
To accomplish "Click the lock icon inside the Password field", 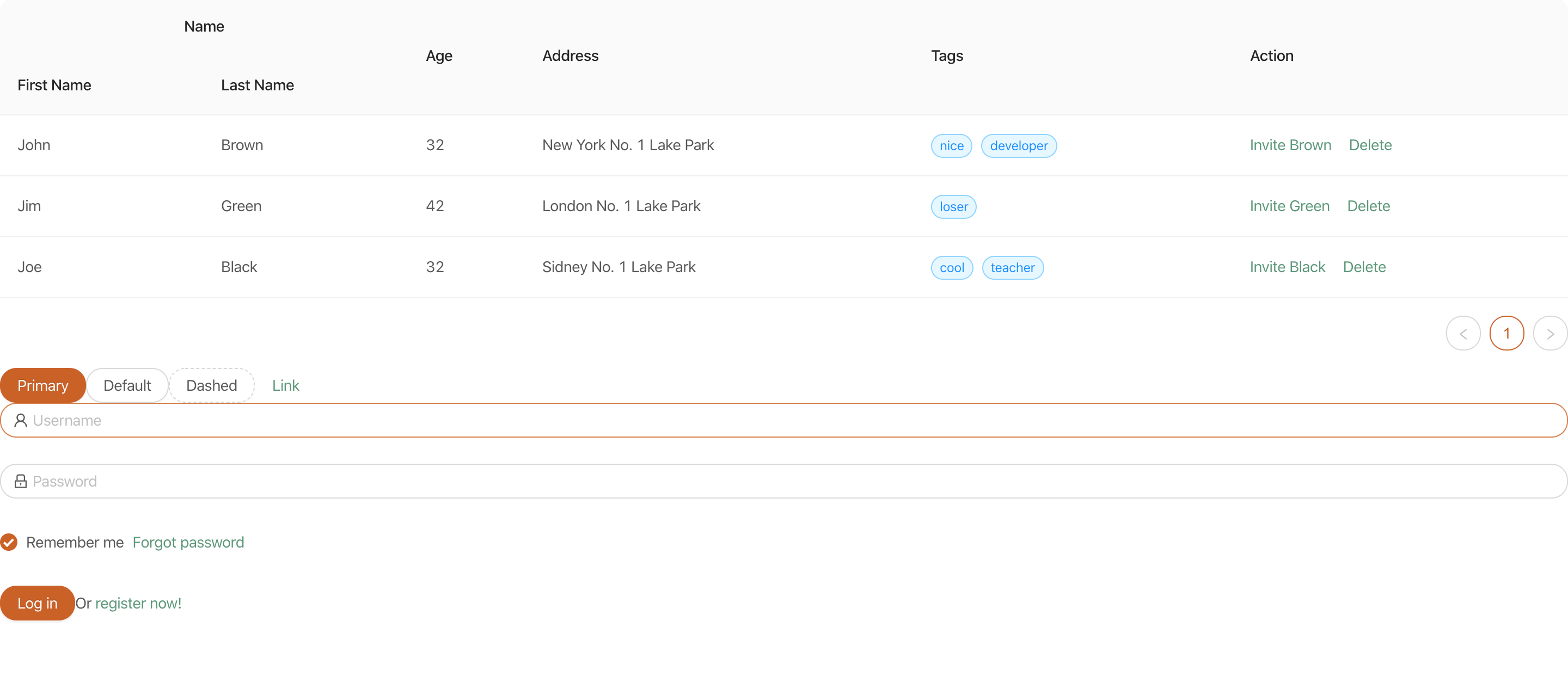I will click(21, 481).
